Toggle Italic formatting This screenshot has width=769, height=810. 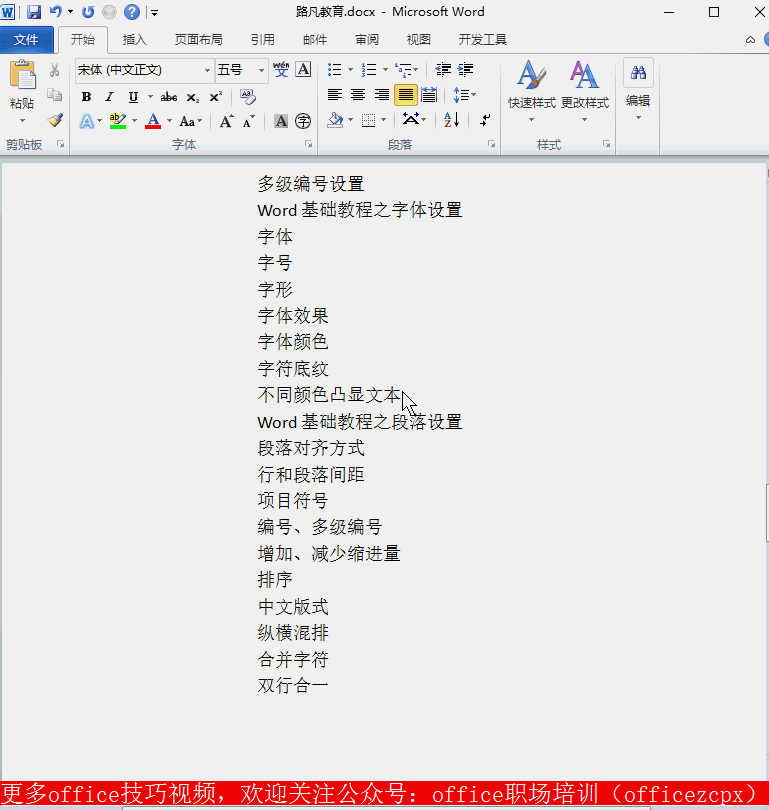pyautogui.click(x=109, y=97)
